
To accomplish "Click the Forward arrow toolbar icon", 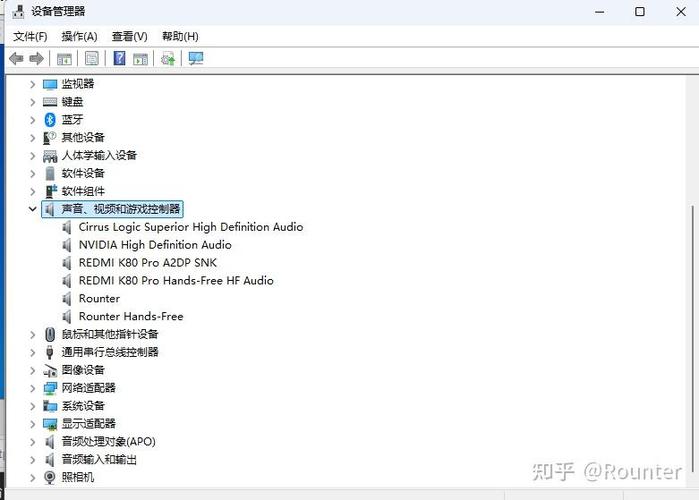I will pos(36,58).
